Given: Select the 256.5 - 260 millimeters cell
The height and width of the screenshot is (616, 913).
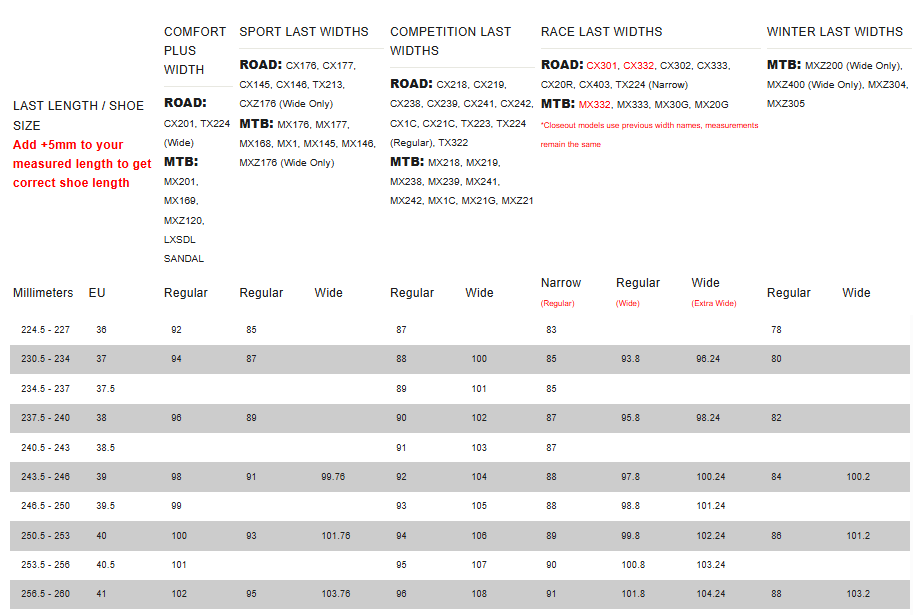Looking at the screenshot, I should (x=45, y=594).
